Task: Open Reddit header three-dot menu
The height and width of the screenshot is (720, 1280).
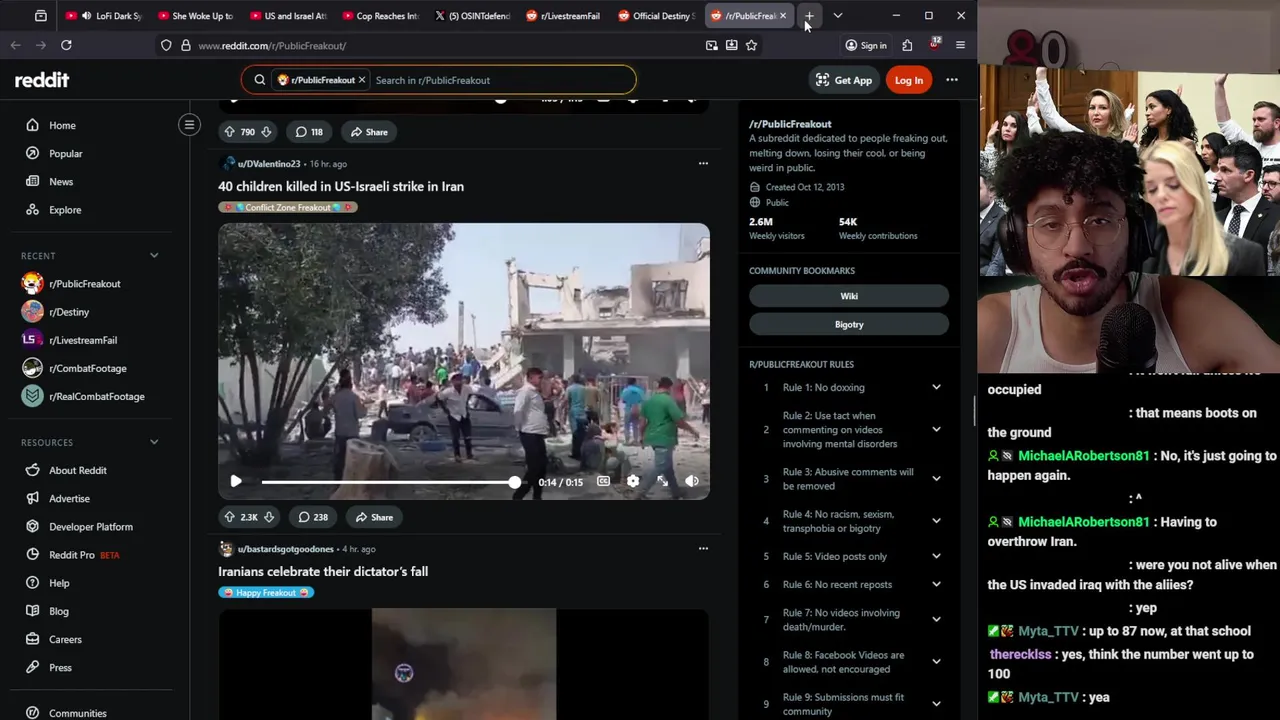Action: [952, 80]
